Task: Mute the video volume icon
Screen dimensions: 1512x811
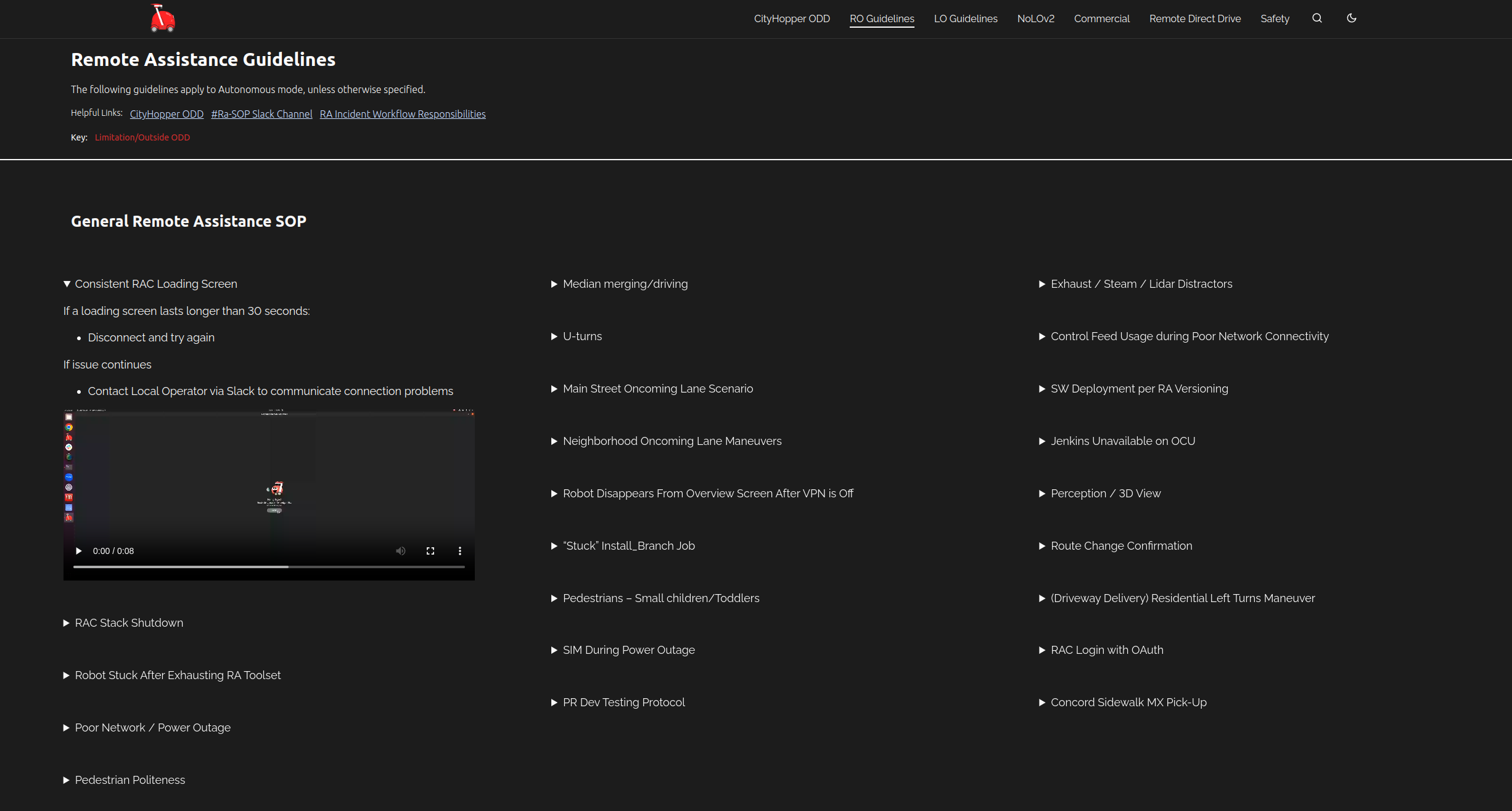Action: [401, 551]
